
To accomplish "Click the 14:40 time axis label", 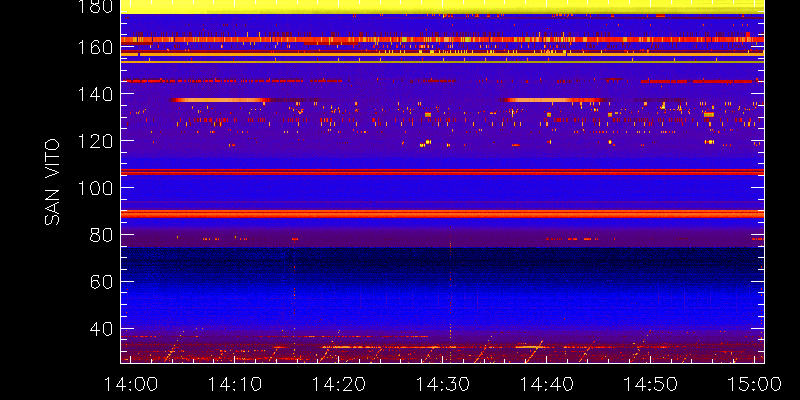I will point(546,384).
